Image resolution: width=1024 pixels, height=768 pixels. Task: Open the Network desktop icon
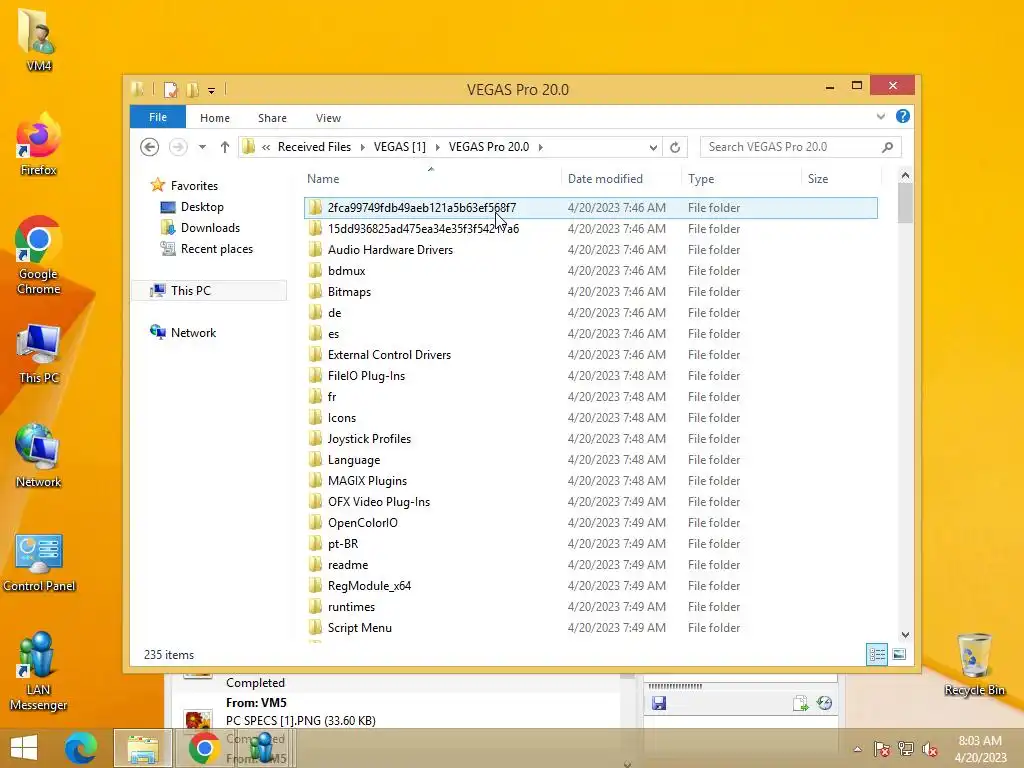pos(39,455)
